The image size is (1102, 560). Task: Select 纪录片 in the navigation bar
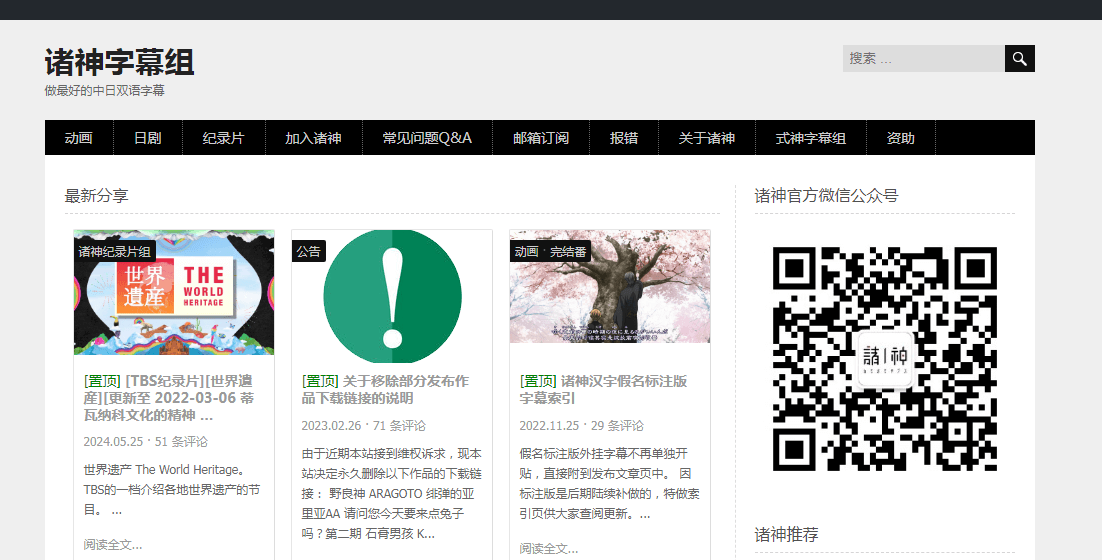pos(223,138)
